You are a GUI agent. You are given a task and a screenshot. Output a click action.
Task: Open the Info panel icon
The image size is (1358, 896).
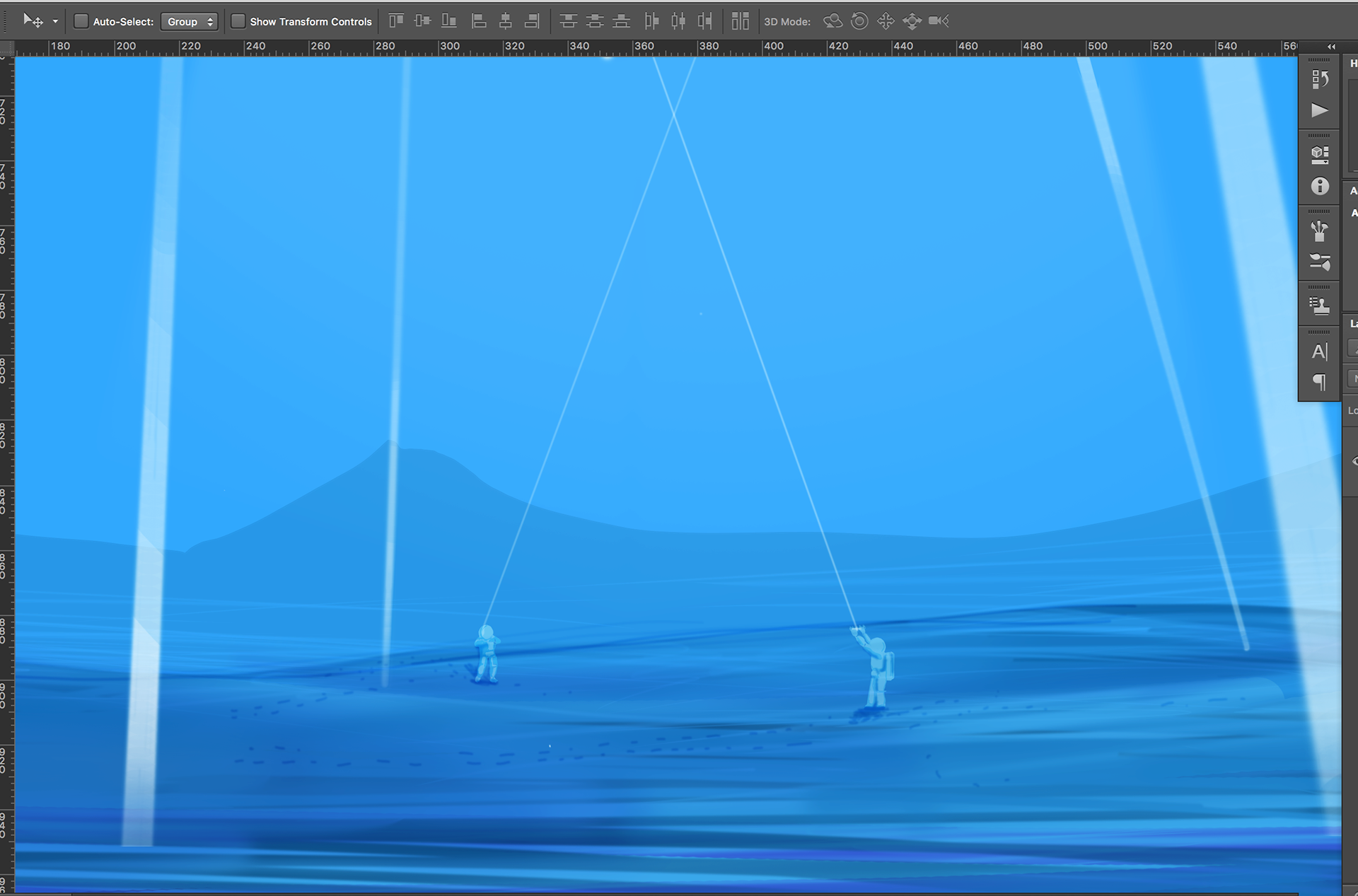pos(1319,186)
